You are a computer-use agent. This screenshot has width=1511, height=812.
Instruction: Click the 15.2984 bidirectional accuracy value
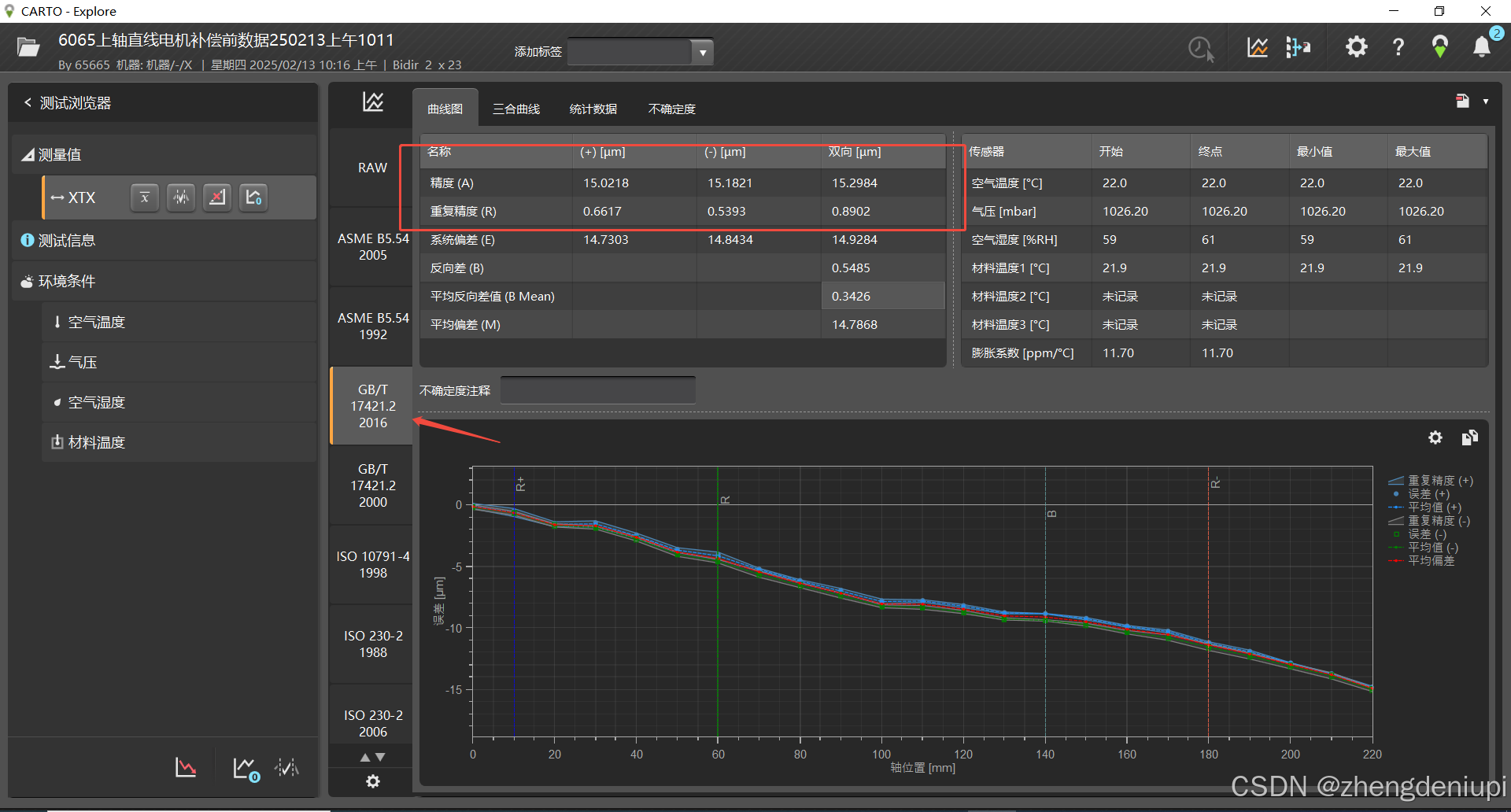pos(855,183)
